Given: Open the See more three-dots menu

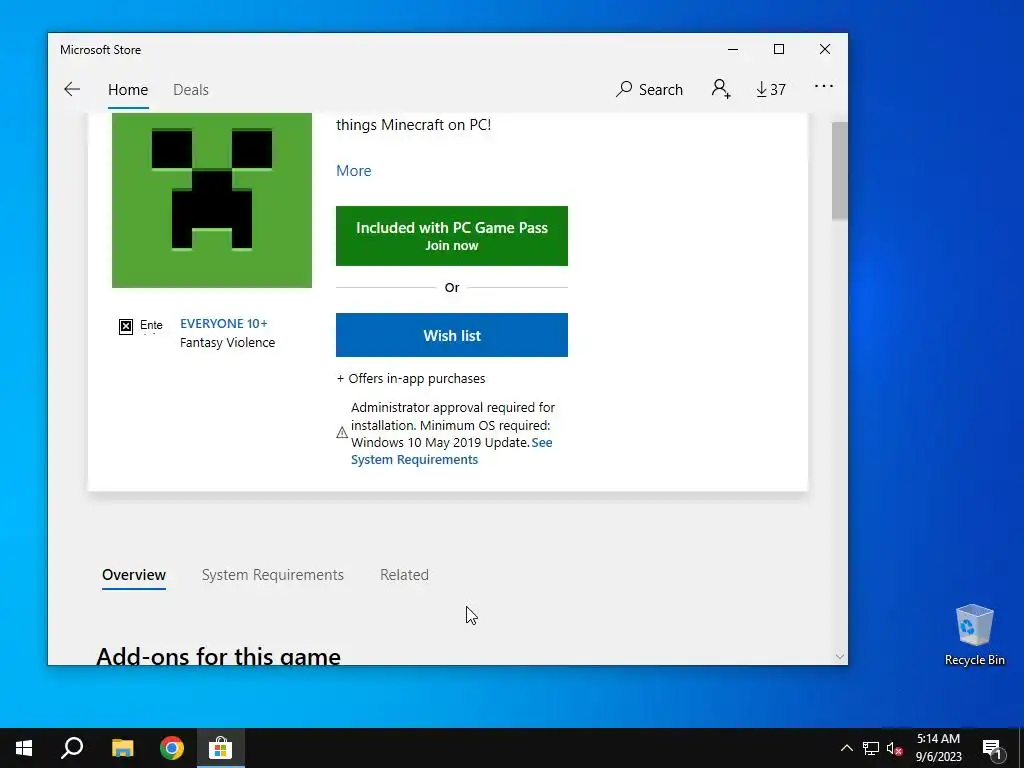Looking at the screenshot, I should coord(824,86).
